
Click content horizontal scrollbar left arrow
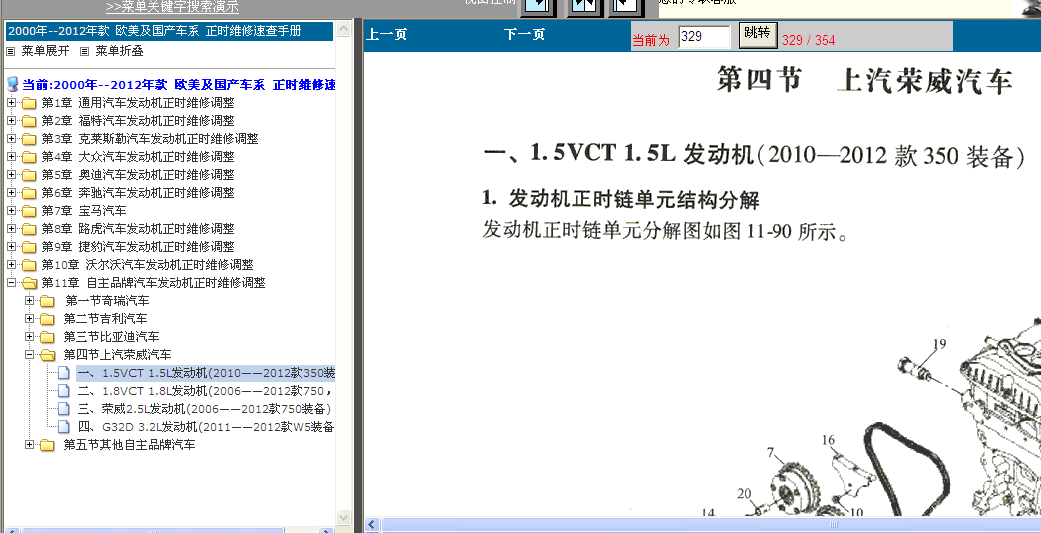point(372,524)
